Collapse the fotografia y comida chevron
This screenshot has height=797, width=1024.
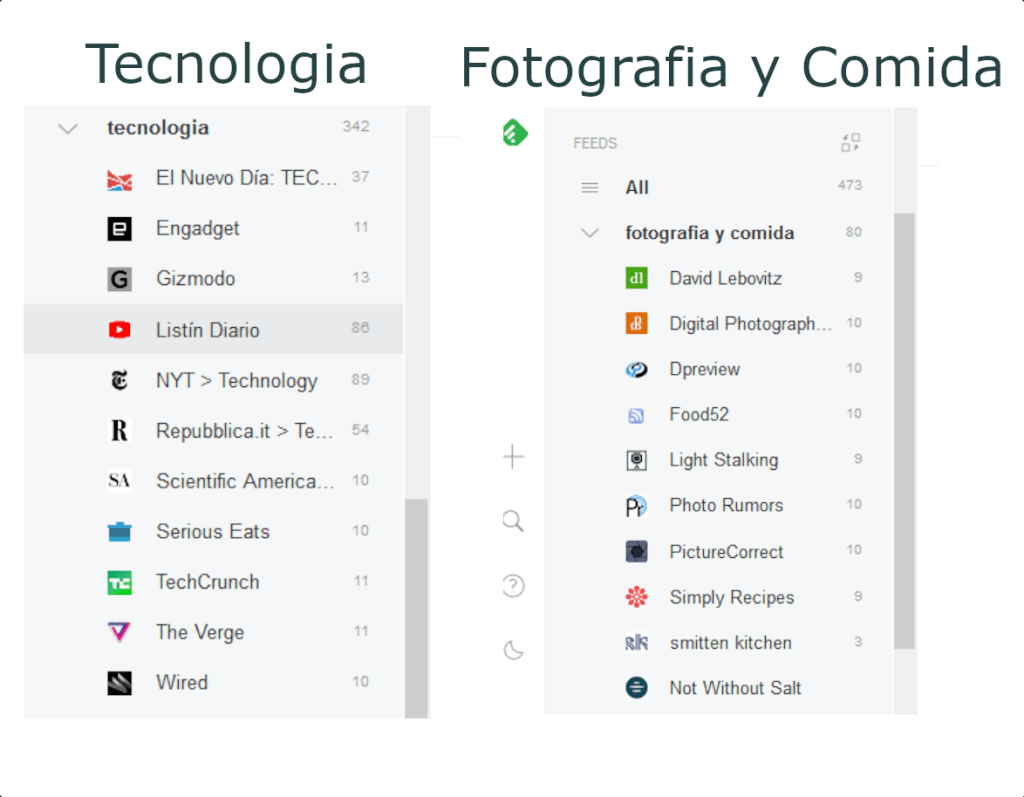click(590, 233)
